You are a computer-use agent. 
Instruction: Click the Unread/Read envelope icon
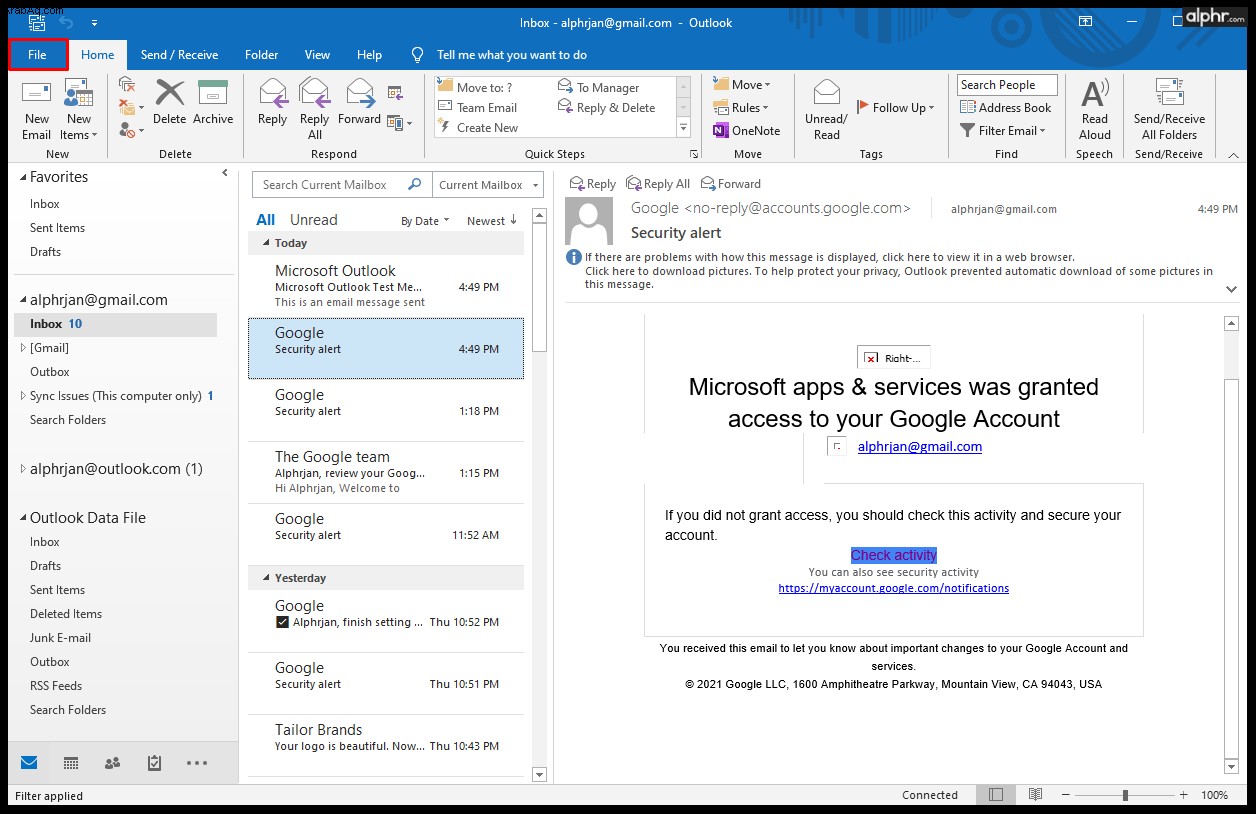827,93
